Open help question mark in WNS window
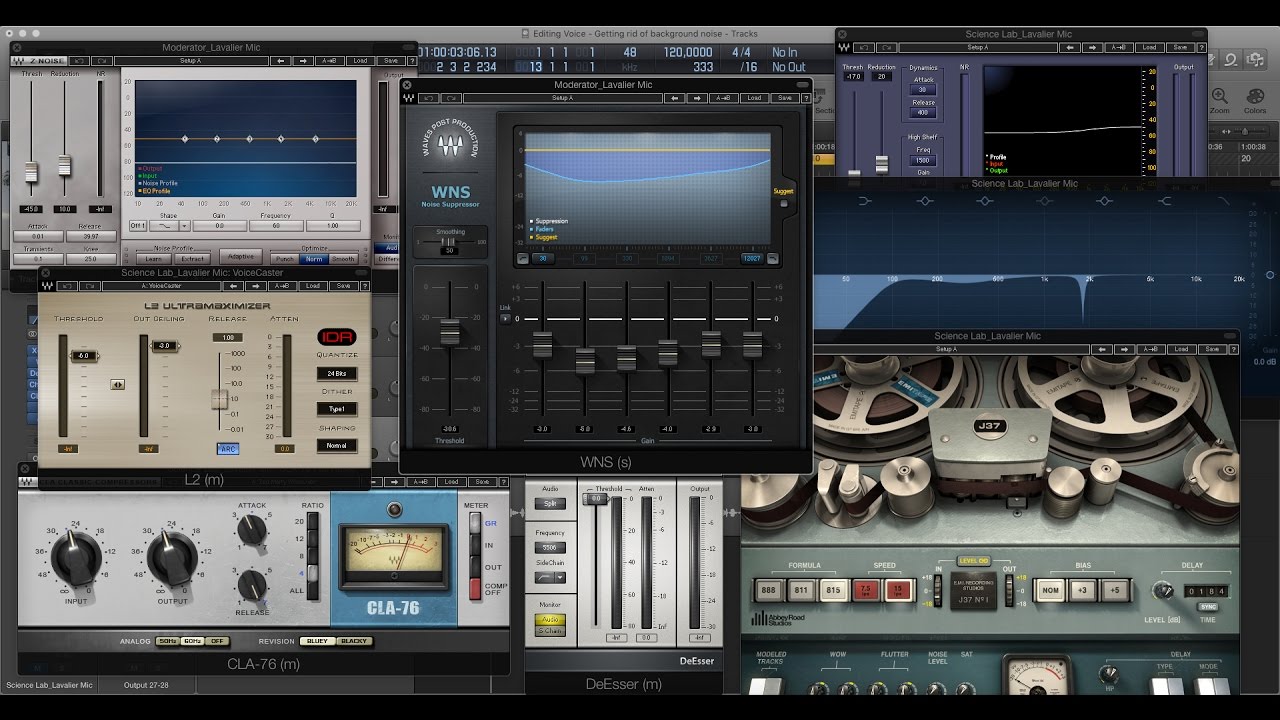Screen dimensions: 1280x720 coord(805,98)
